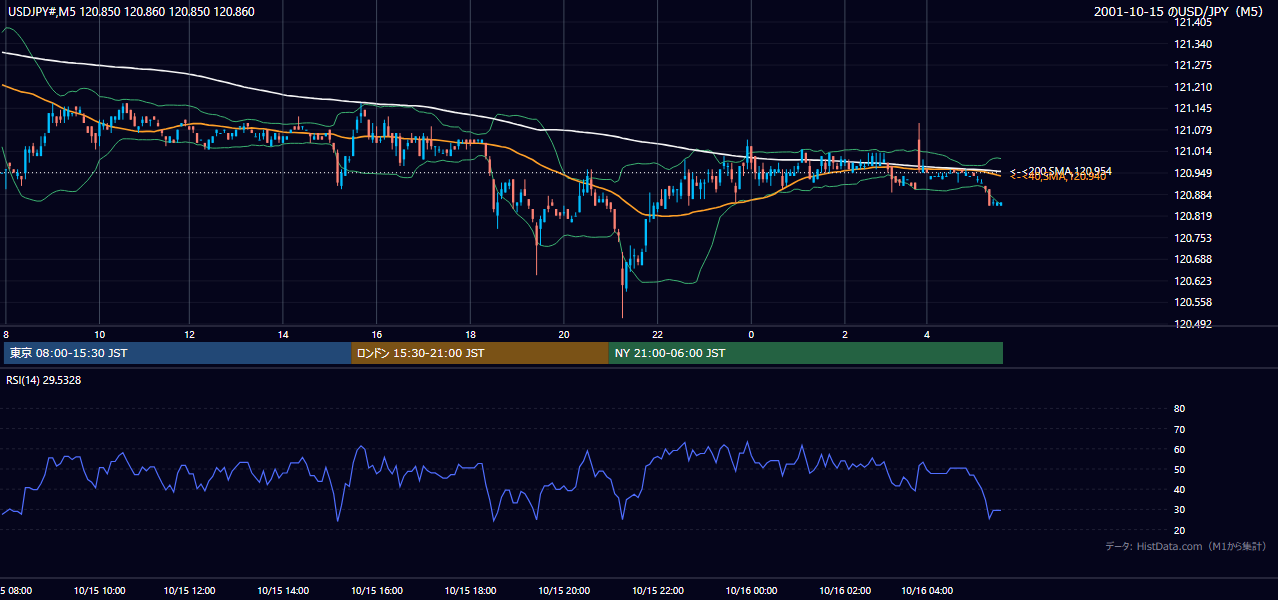Image resolution: width=1278 pixels, height=600 pixels.
Task: Click price axis label 120.492
Action: click(x=1192, y=324)
